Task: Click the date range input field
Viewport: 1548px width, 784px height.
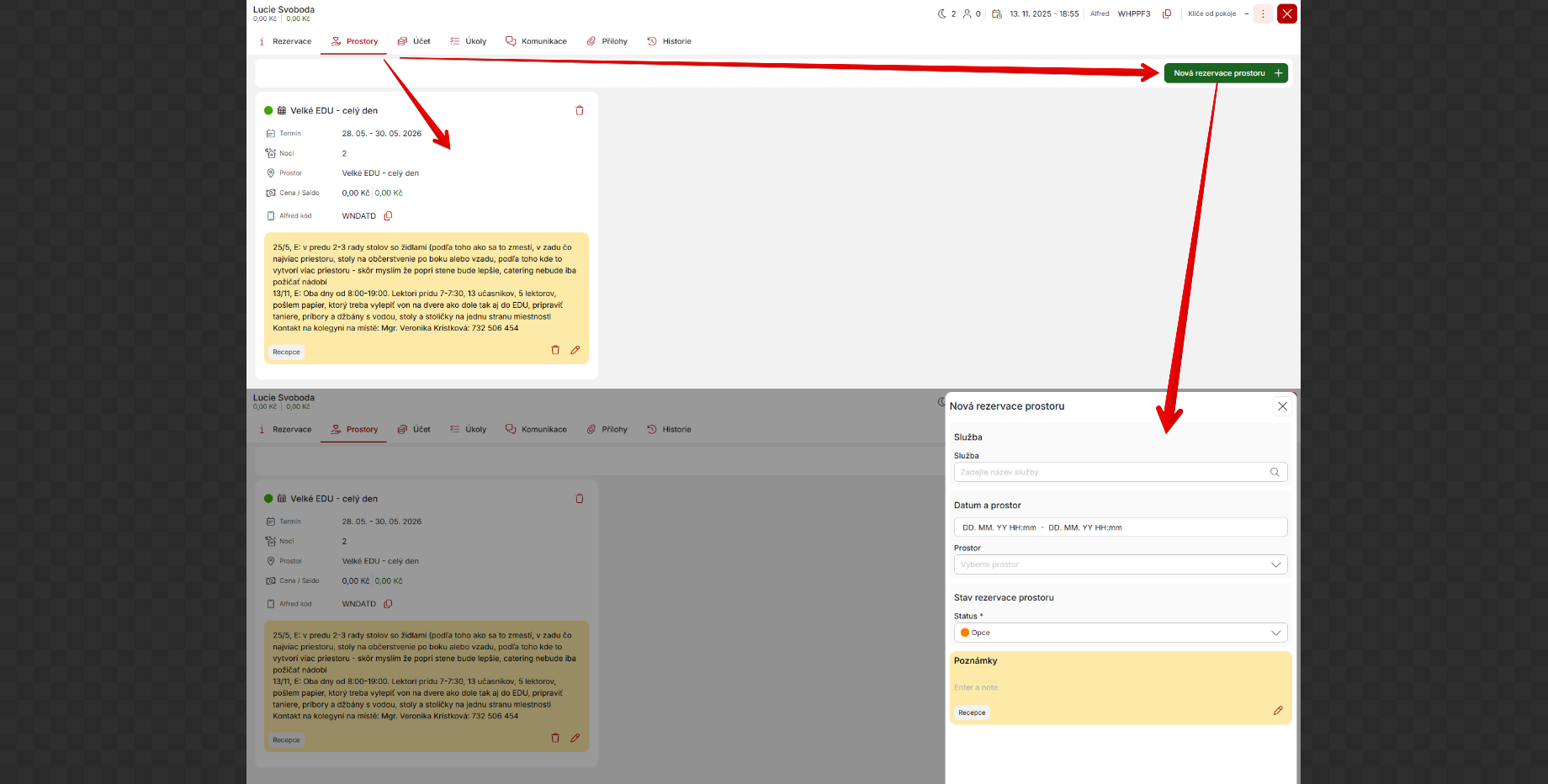Action: 1121,527
